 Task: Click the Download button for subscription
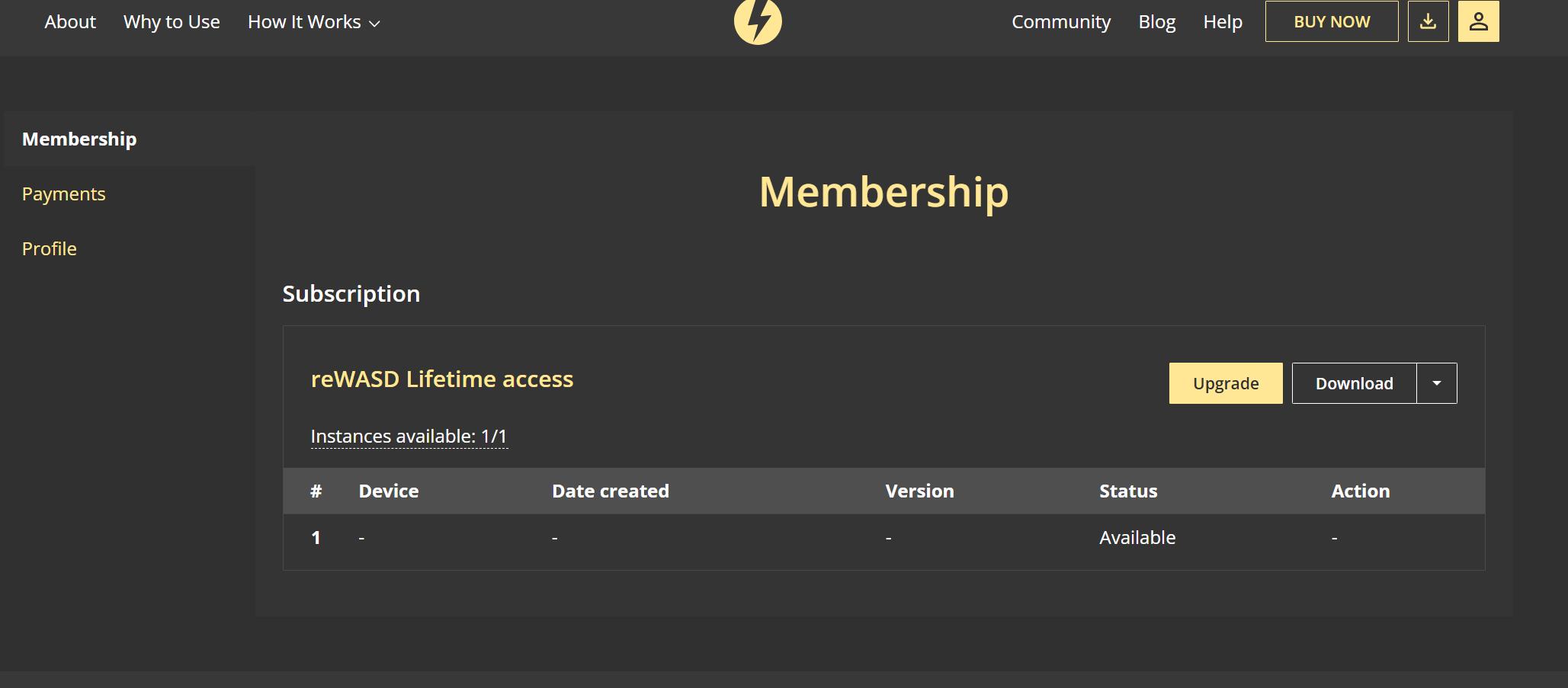(1354, 383)
